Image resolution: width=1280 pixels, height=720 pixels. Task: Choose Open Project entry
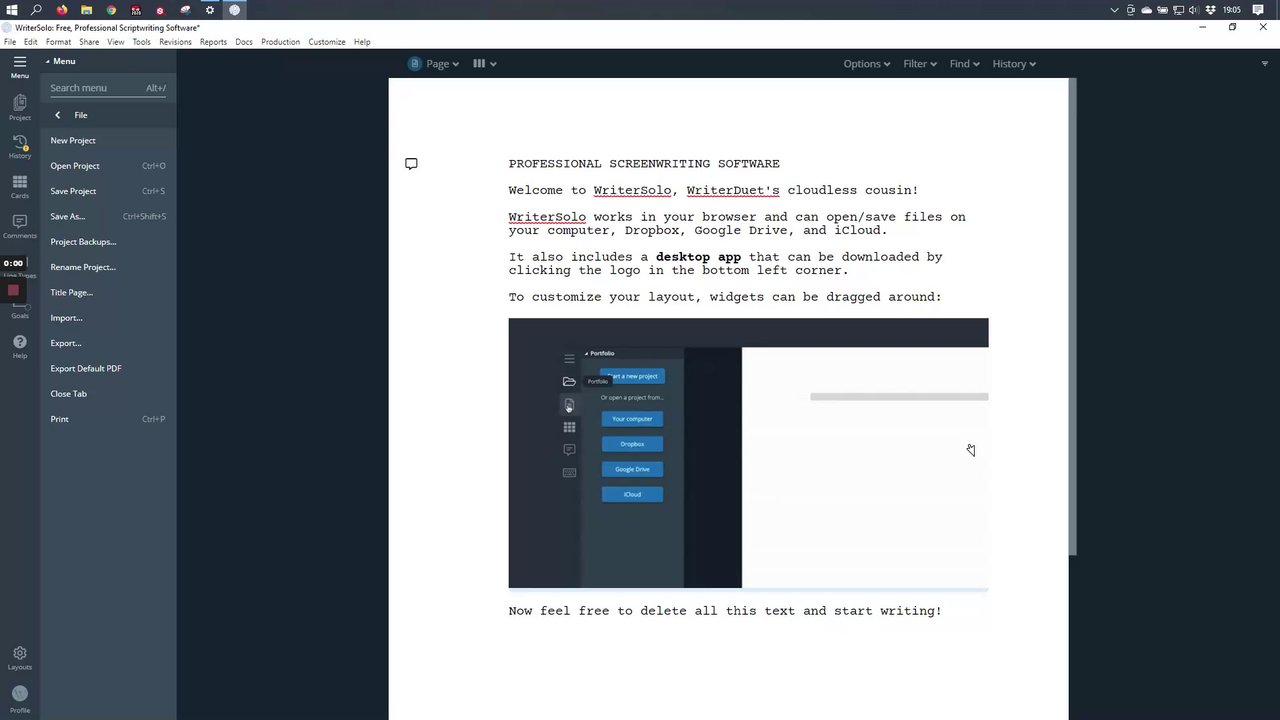[108, 166]
